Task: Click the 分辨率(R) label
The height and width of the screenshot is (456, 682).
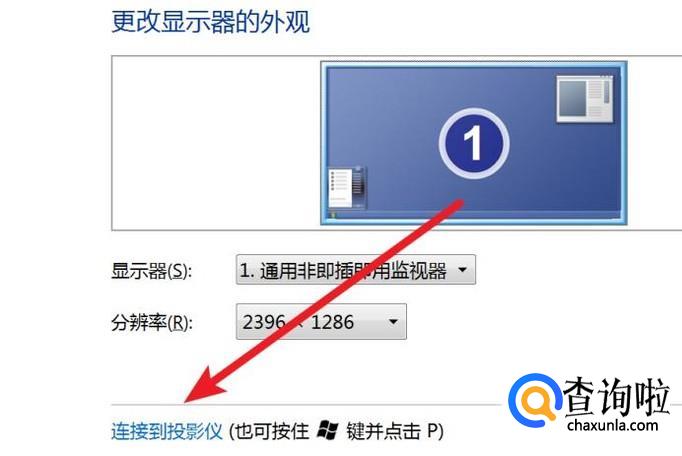Action: pos(151,322)
